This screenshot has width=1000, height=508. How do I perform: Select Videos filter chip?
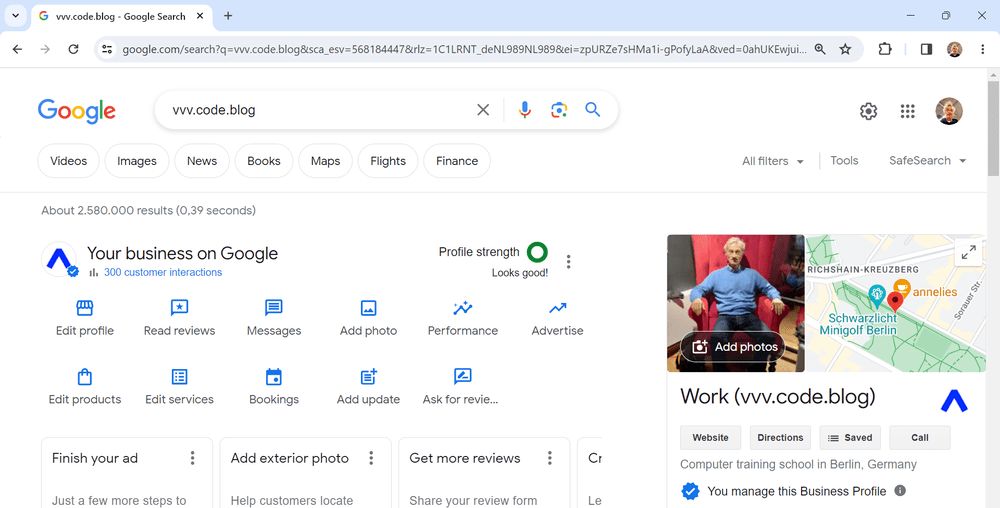tap(68, 161)
